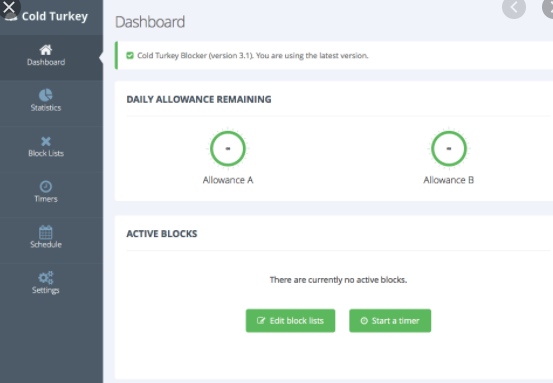Screen dimensions: 553x383
Task: Click the Start a timer button
Action: point(390,321)
